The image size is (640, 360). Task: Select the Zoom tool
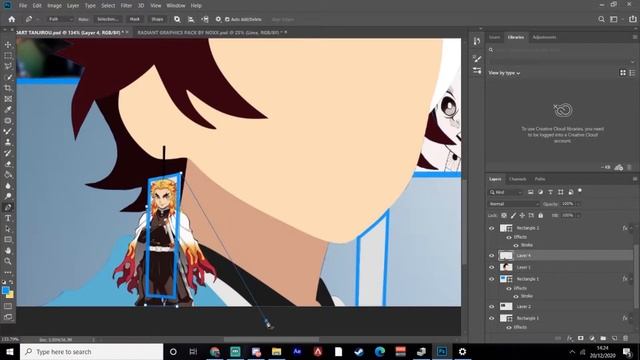(8, 261)
